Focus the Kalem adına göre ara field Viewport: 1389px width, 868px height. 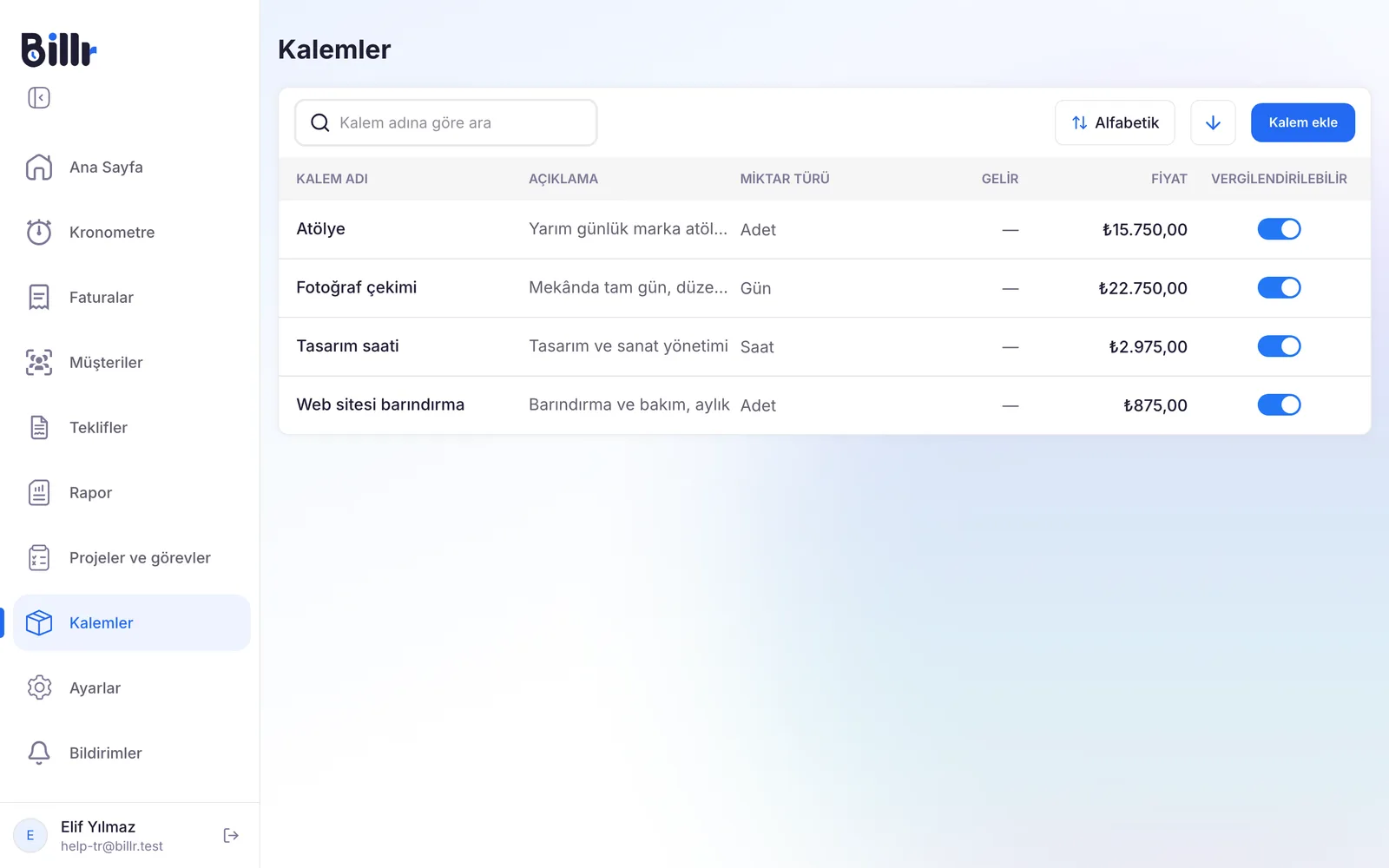click(x=446, y=122)
